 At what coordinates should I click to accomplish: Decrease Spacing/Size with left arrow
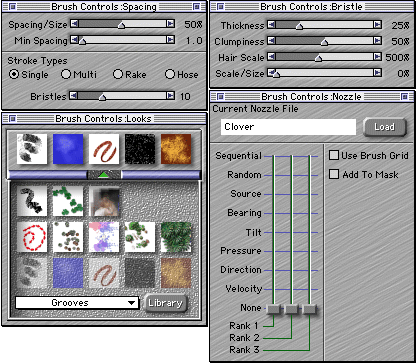coord(74,23)
